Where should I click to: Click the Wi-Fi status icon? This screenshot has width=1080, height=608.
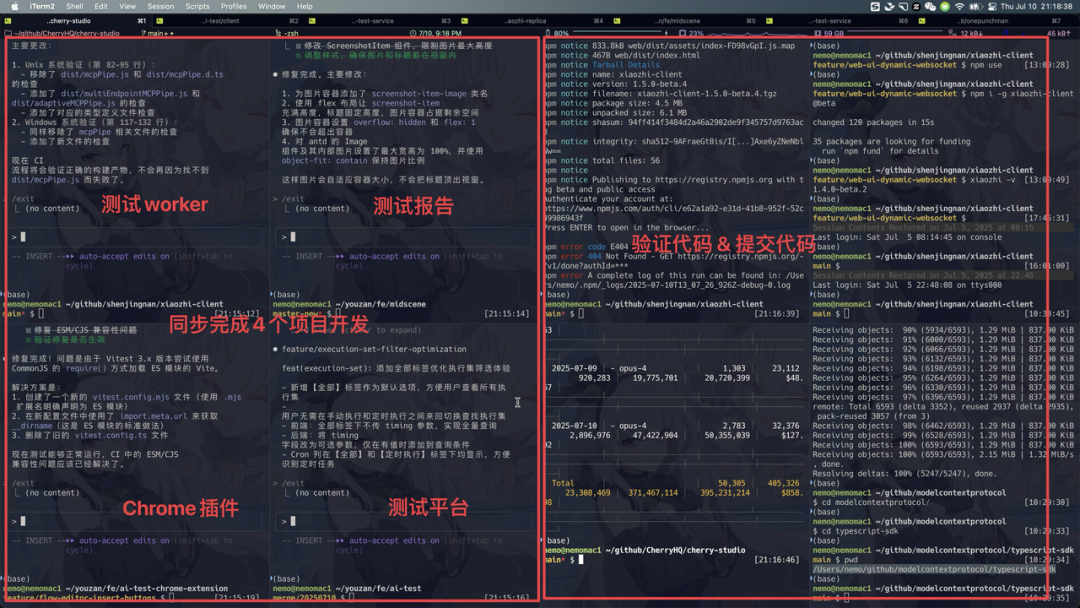[x=960, y=5]
